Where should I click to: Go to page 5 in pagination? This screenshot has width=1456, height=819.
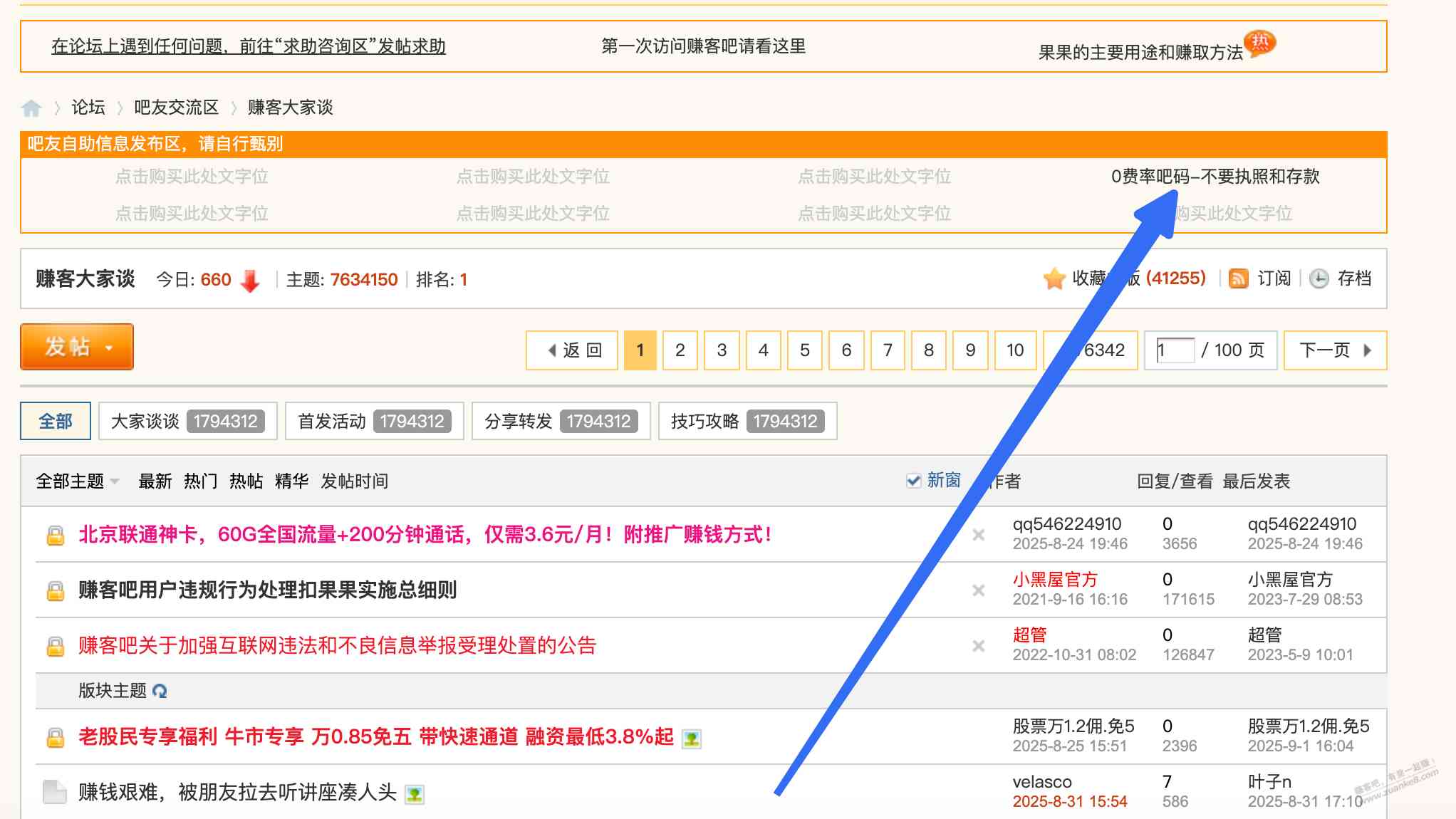(804, 350)
